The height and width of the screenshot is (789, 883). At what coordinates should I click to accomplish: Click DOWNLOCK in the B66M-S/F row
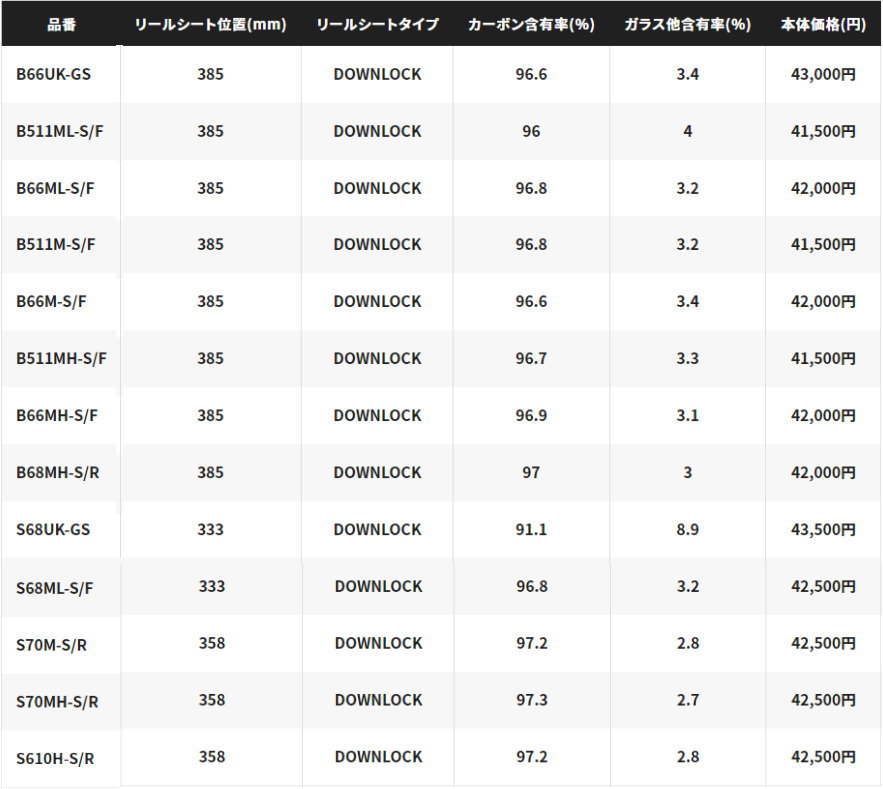coord(377,301)
